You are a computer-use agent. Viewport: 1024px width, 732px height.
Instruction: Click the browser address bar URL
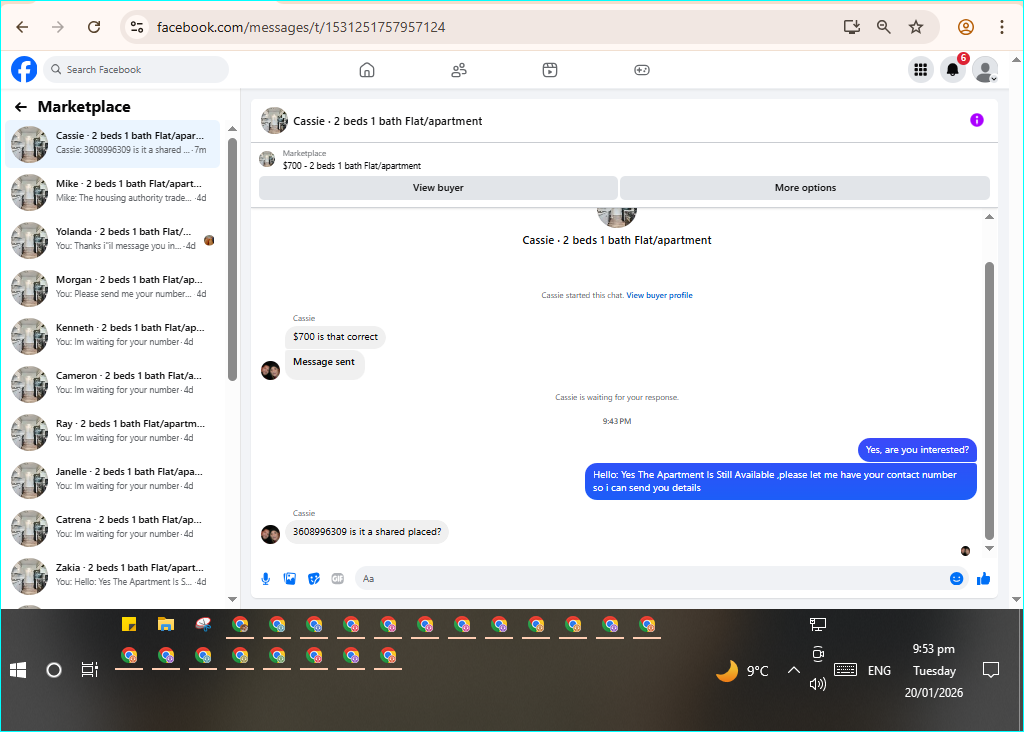point(301,27)
